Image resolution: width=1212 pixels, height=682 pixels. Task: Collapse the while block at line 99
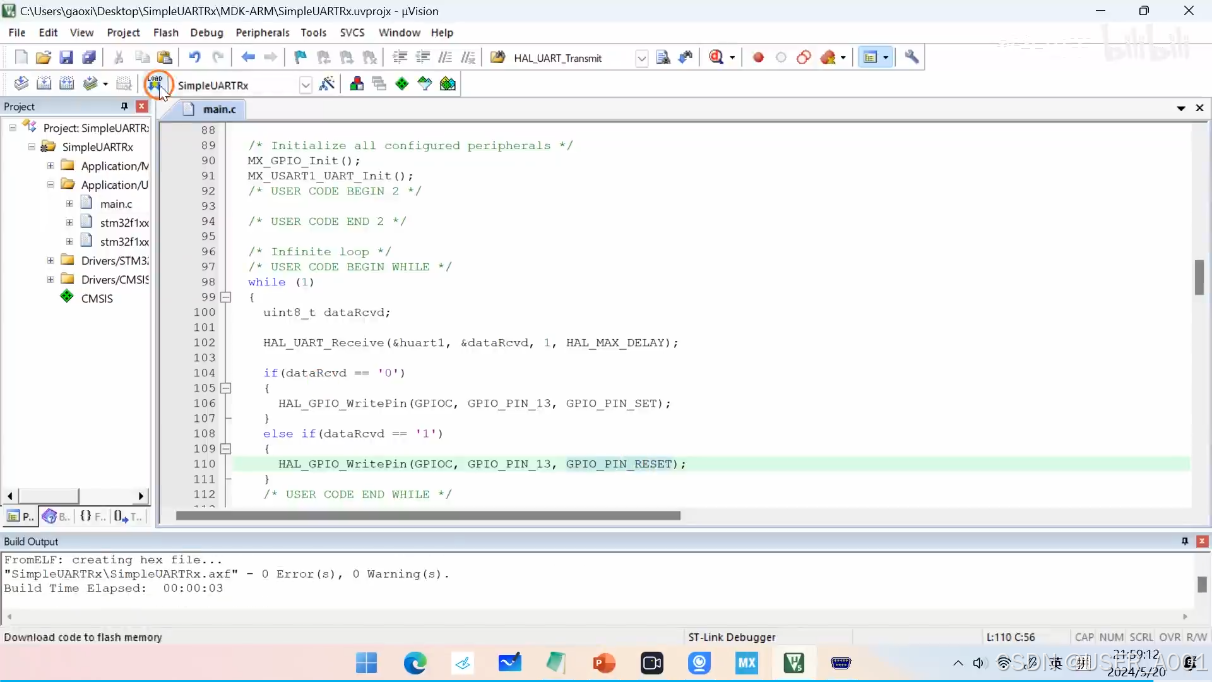[226, 297]
